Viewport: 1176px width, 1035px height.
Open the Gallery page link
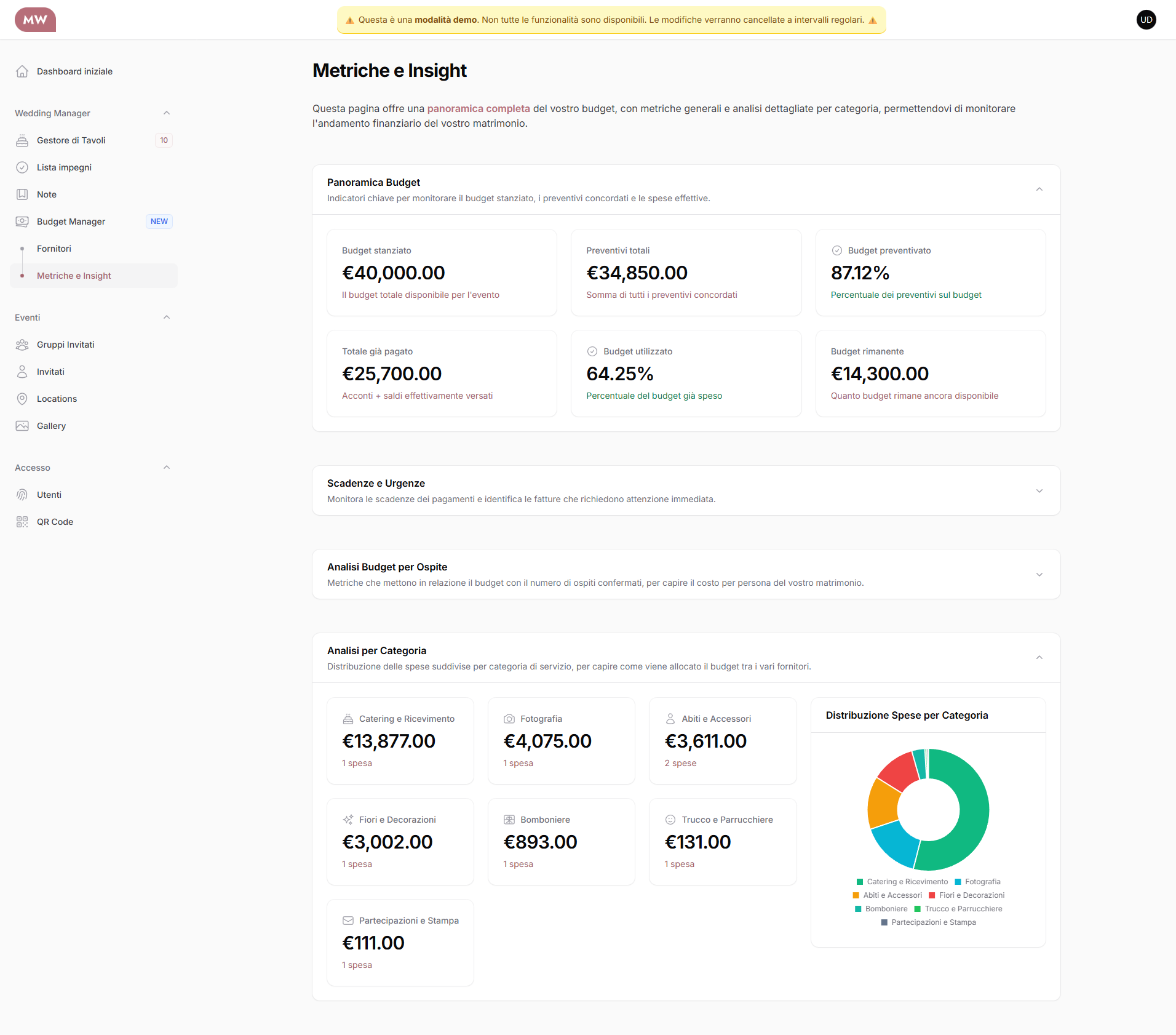tap(51, 426)
